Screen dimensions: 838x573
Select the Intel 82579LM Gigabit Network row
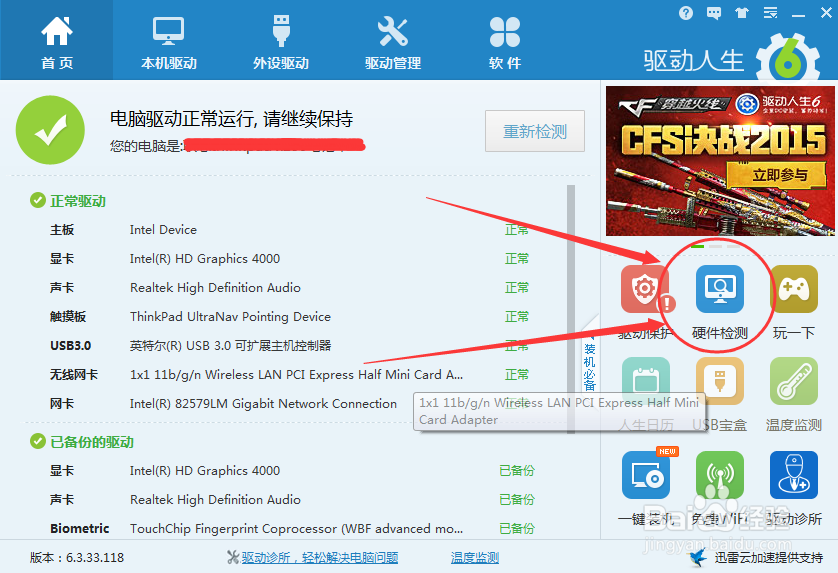click(x=289, y=404)
